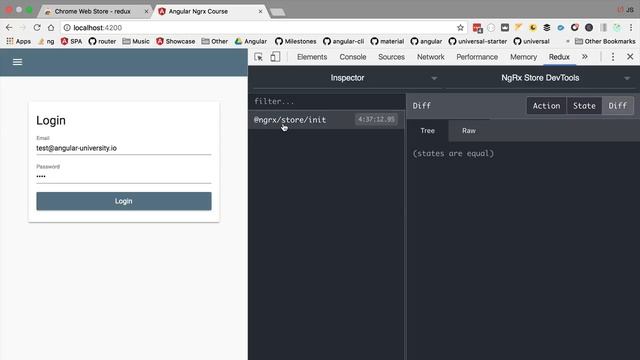Image resolution: width=640 pixels, height=360 pixels.
Task: Switch to the Elements DevTools tab
Action: point(312,57)
